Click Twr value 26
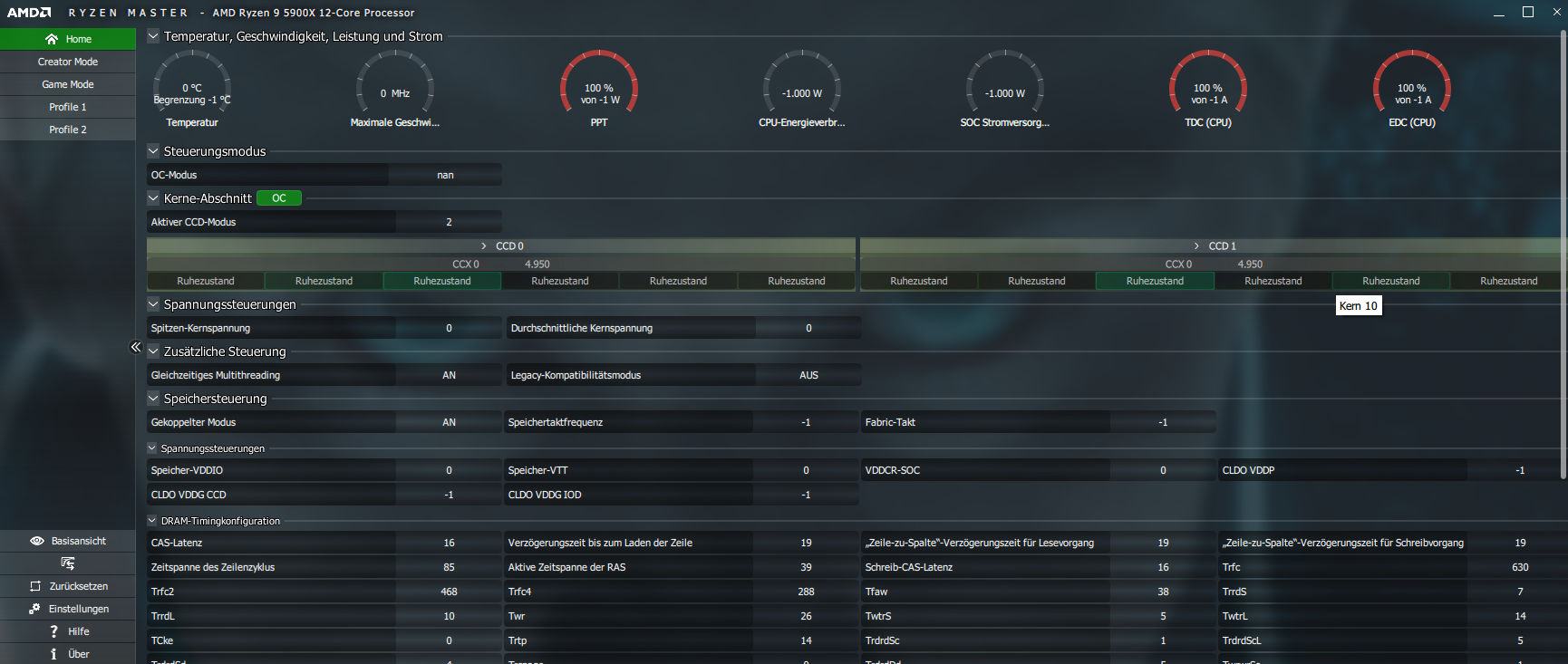 click(806, 616)
